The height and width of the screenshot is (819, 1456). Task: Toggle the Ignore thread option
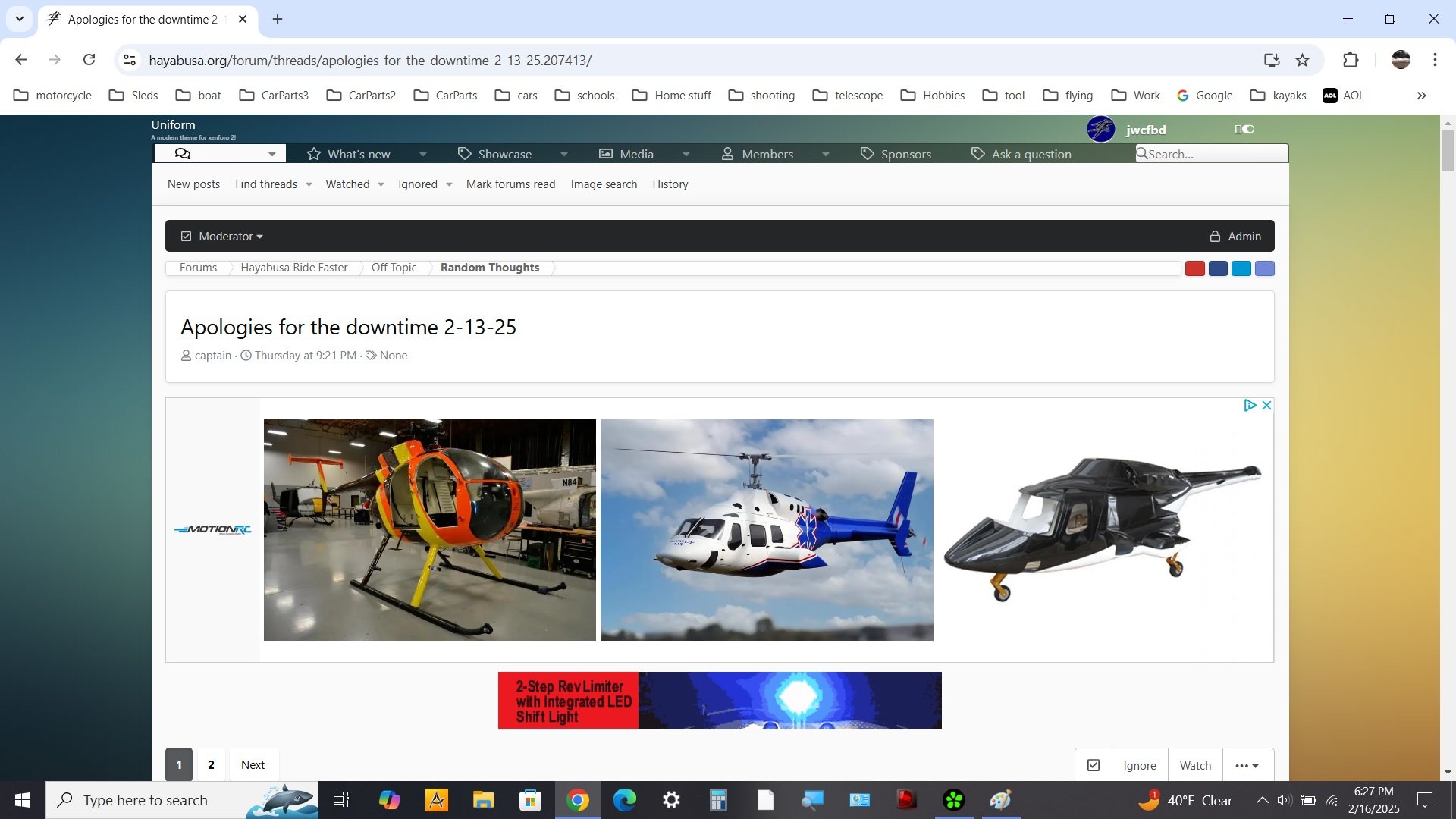1139,764
